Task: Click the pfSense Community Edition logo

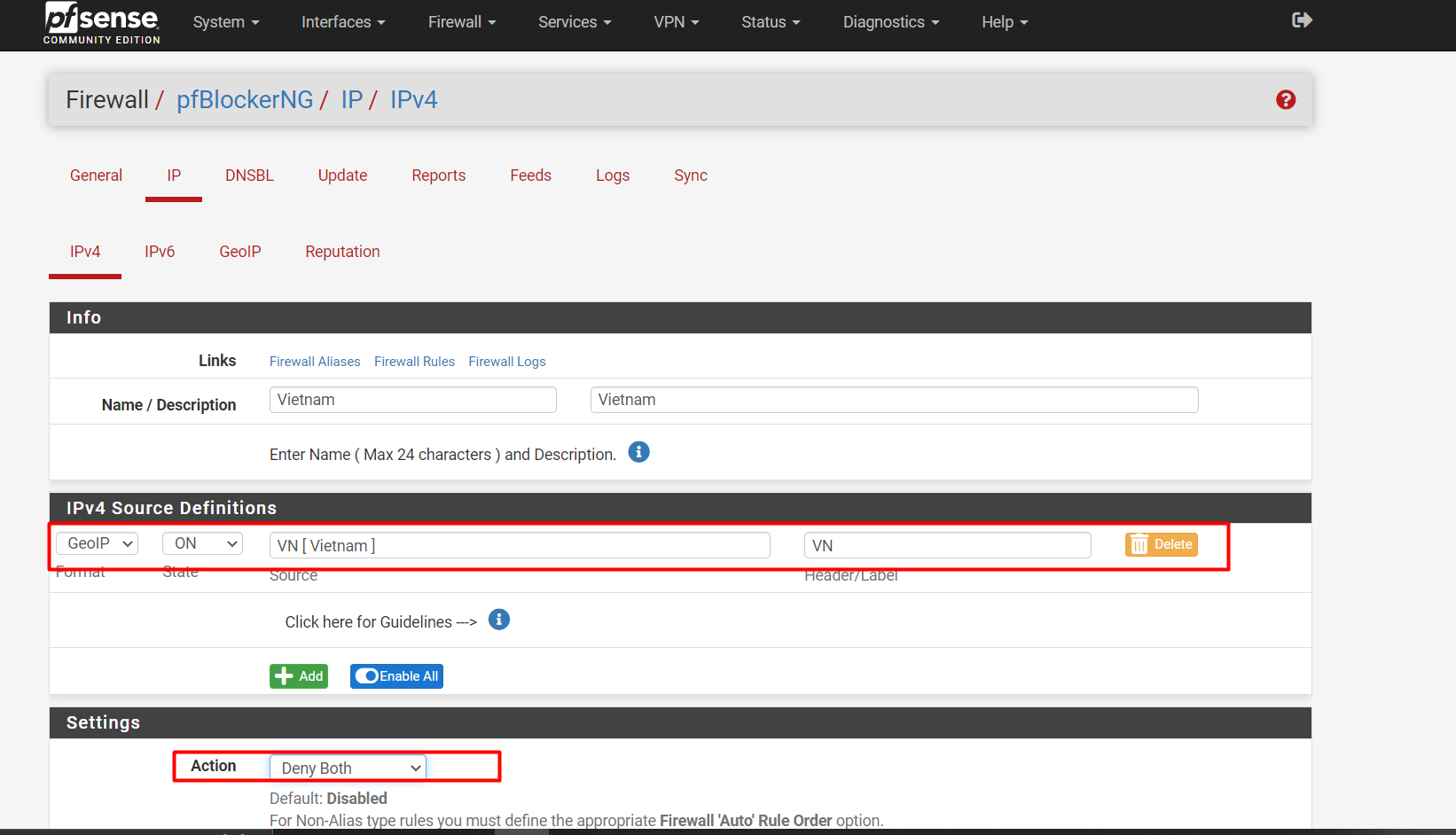Action: tap(102, 23)
